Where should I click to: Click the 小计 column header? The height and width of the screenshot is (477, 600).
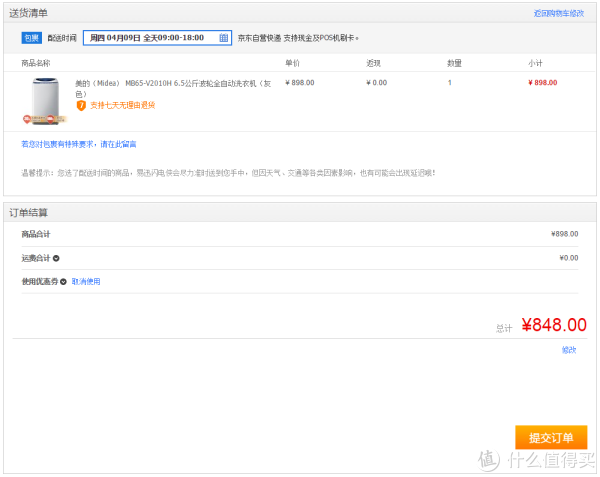(x=535, y=63)
